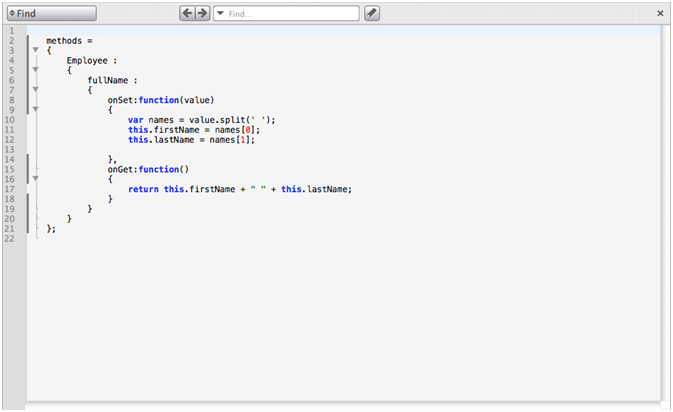Open the Find mode popup menu
This screenshot has width=673, height=412.
point(50,13)
